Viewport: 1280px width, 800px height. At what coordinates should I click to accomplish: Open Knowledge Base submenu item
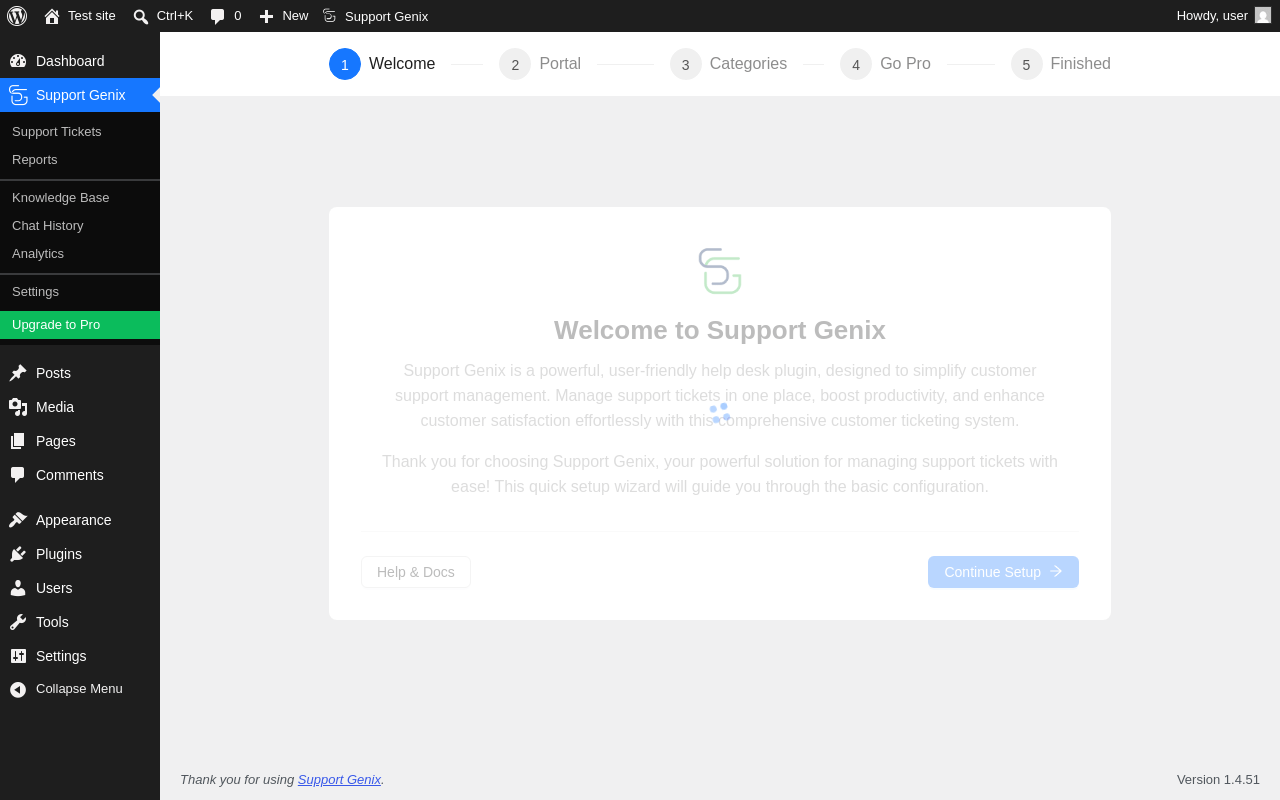click(x=80, y=197)
